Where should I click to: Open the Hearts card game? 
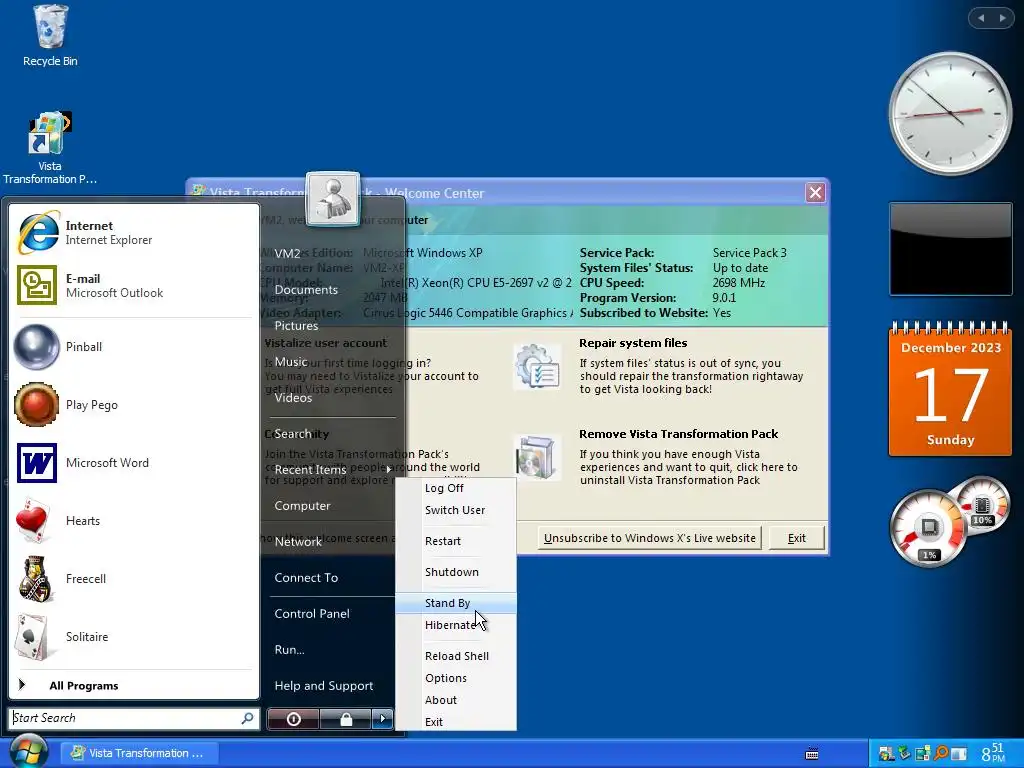[x=133, y=520]
